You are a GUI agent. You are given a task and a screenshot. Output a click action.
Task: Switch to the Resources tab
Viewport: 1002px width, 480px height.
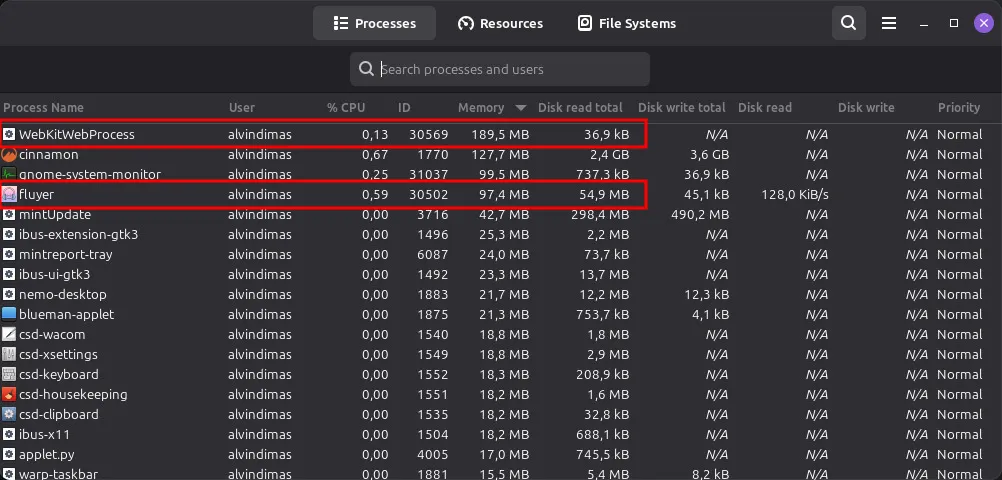tap(500, 24)
